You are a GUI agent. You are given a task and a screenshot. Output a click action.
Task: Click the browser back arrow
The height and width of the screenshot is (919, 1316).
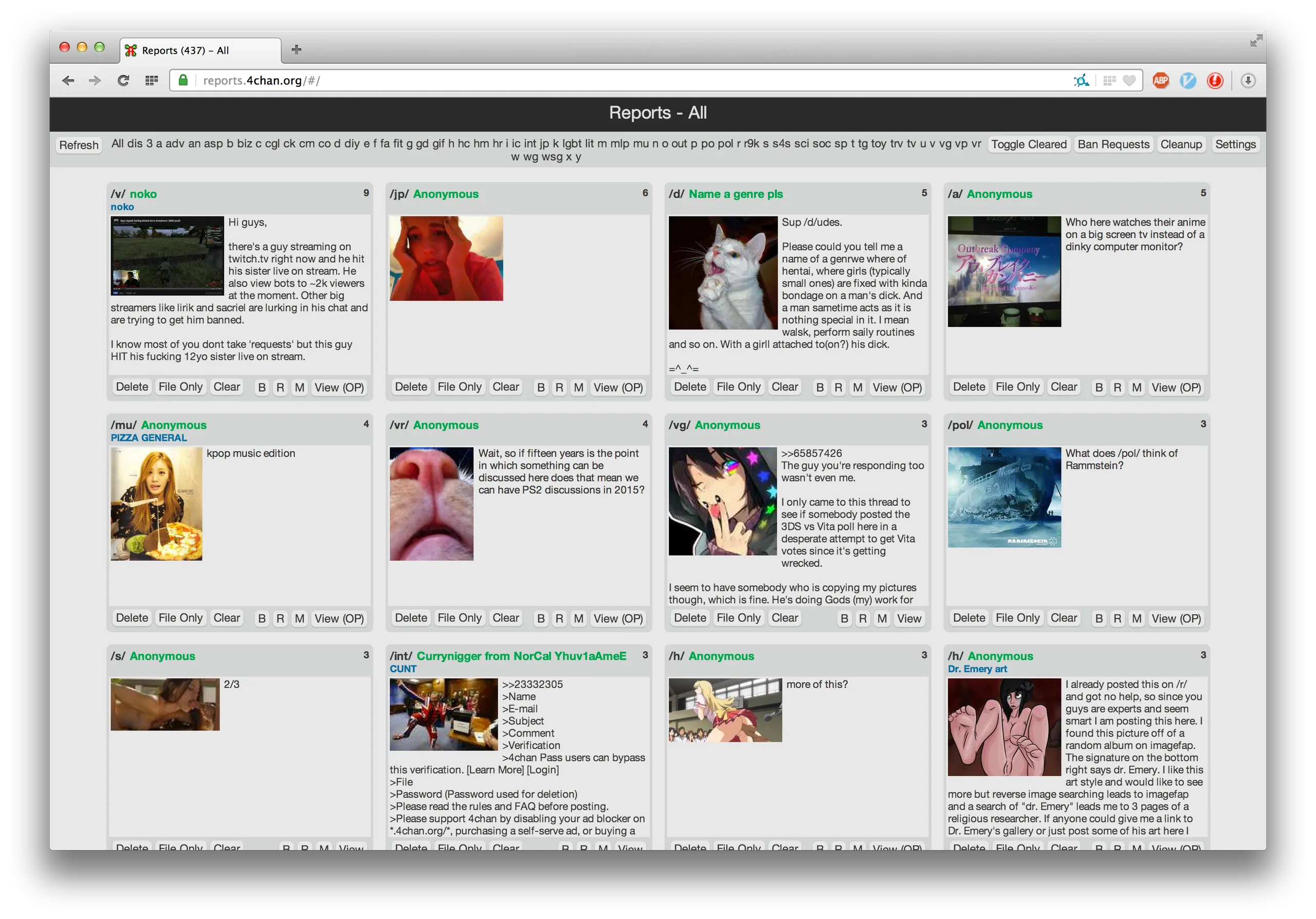(x=68, y=81)
